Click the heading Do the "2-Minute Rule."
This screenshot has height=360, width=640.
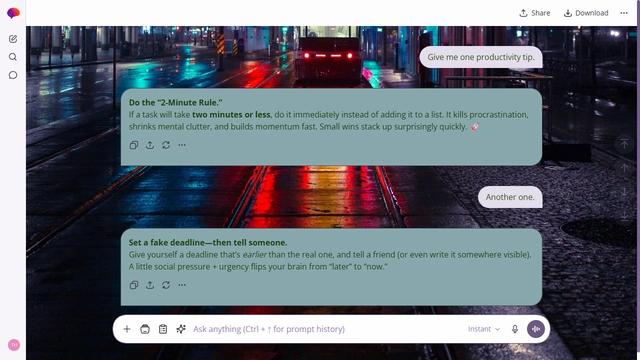pyautogui.click(x=176, y=102)
